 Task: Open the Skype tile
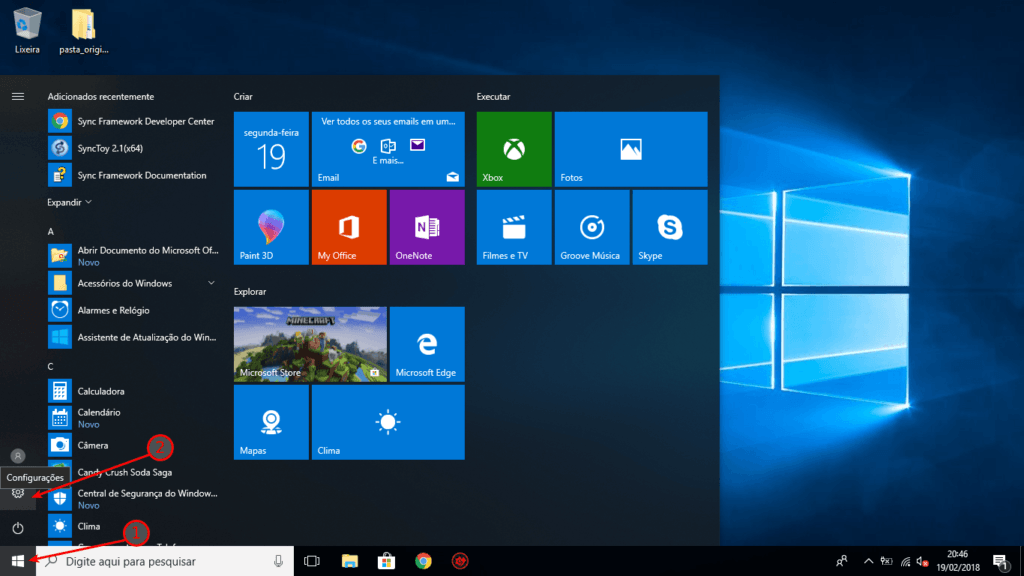point(670,227)
